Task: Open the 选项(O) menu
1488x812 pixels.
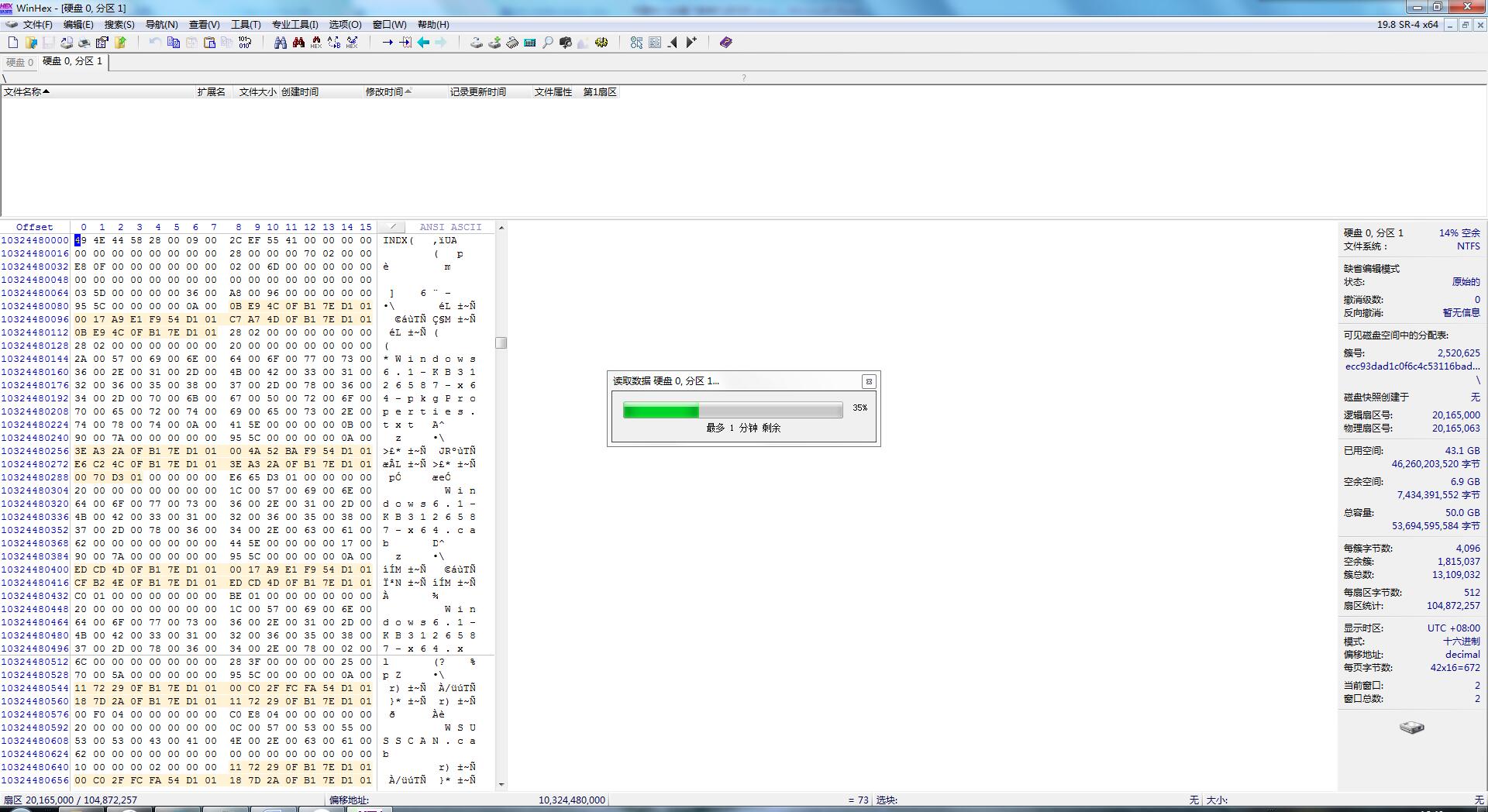Action: (345, 25)
